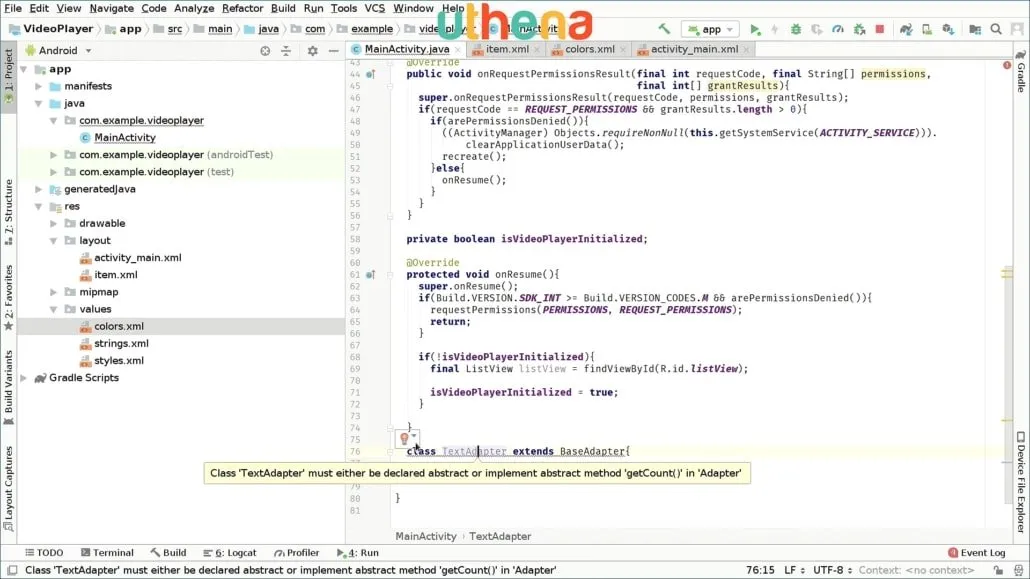The height and width of the screenshot is (579, 1030).
Task: Click Scroll from Source target icon
Action: pyautogui.click(x=265, y=51)
